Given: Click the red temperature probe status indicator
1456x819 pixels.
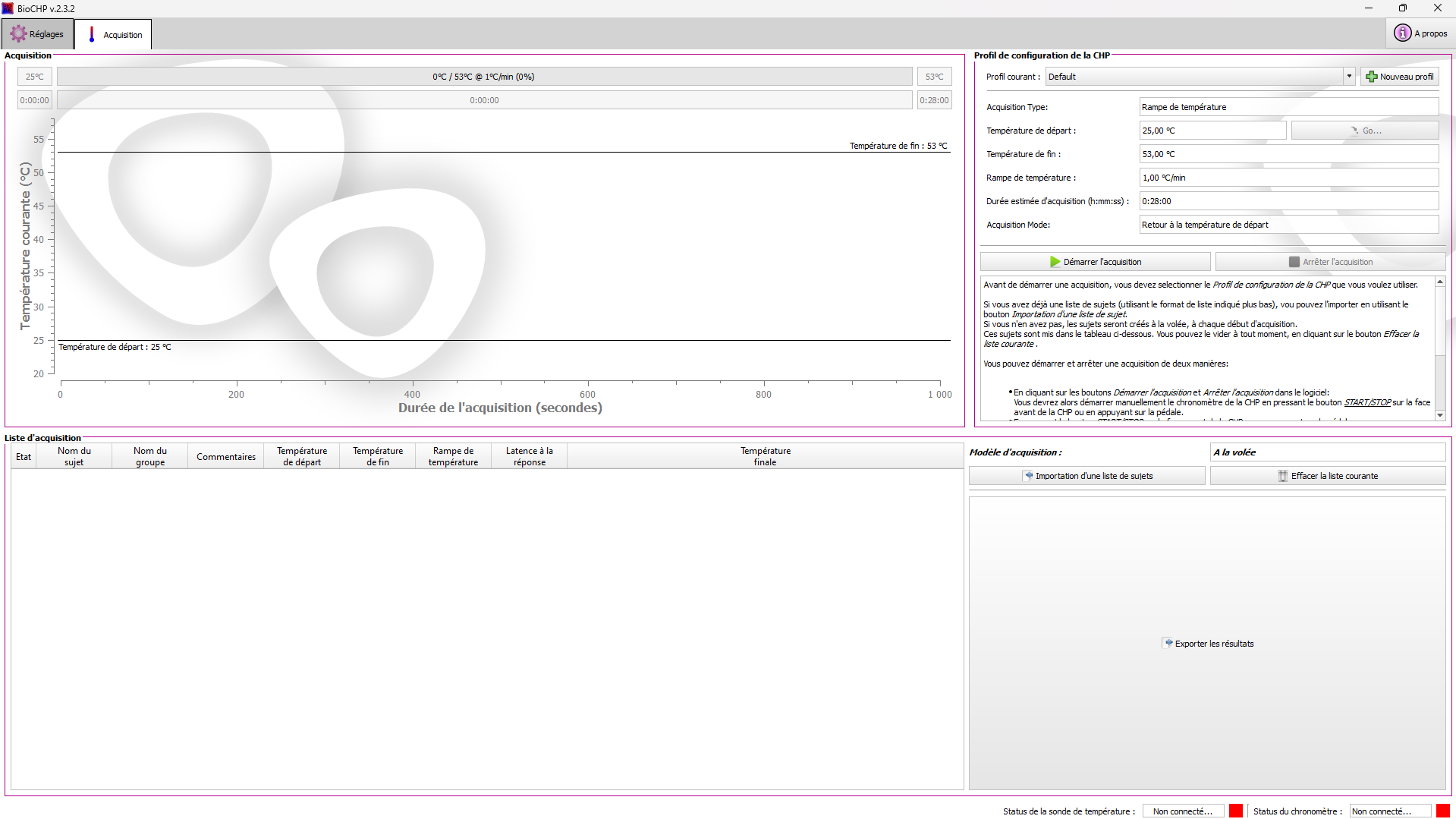Looking at the screenshot, I should point(1235,811).
